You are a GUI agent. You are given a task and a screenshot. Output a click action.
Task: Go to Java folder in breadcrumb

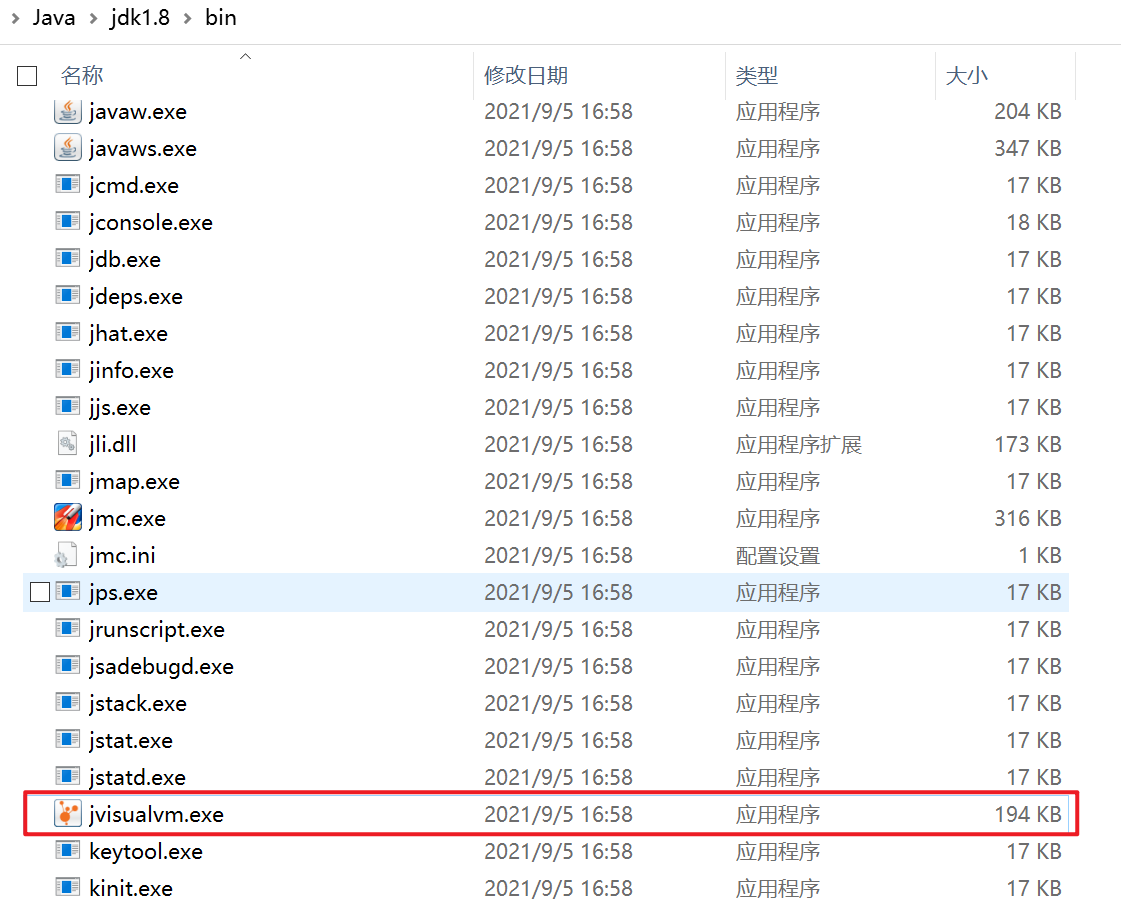coord(53,18)
